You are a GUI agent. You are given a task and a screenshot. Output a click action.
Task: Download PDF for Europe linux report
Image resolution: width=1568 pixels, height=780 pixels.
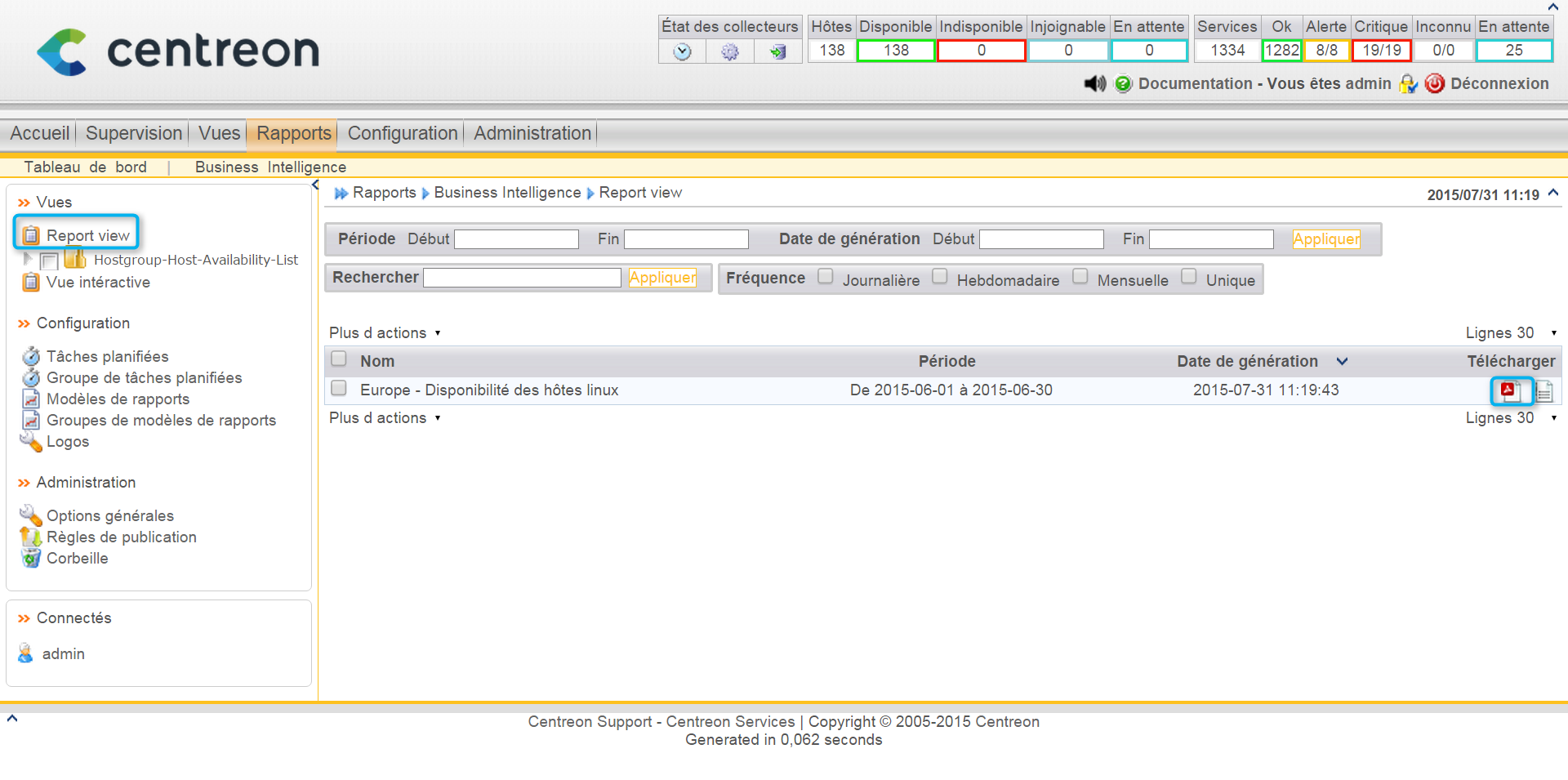[1511, 391]
